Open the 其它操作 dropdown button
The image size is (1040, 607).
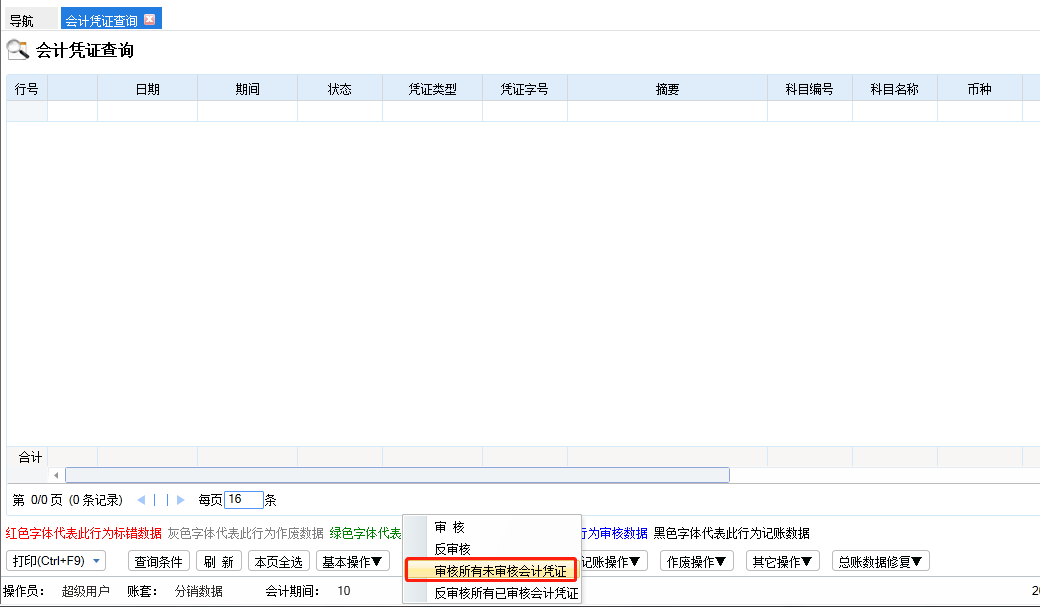[783, 561]
